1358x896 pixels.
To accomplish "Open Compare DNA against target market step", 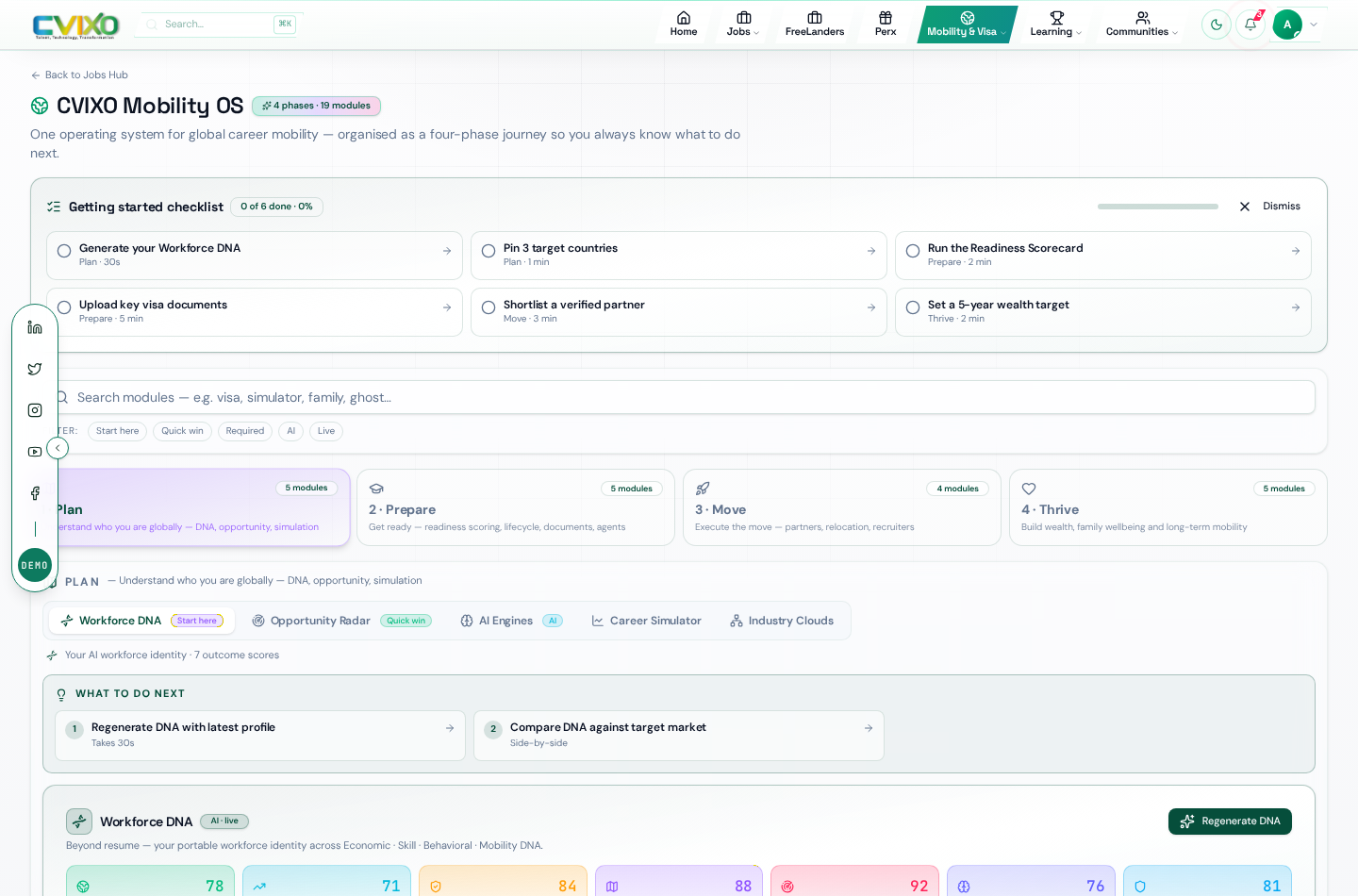I will (679, 736).
